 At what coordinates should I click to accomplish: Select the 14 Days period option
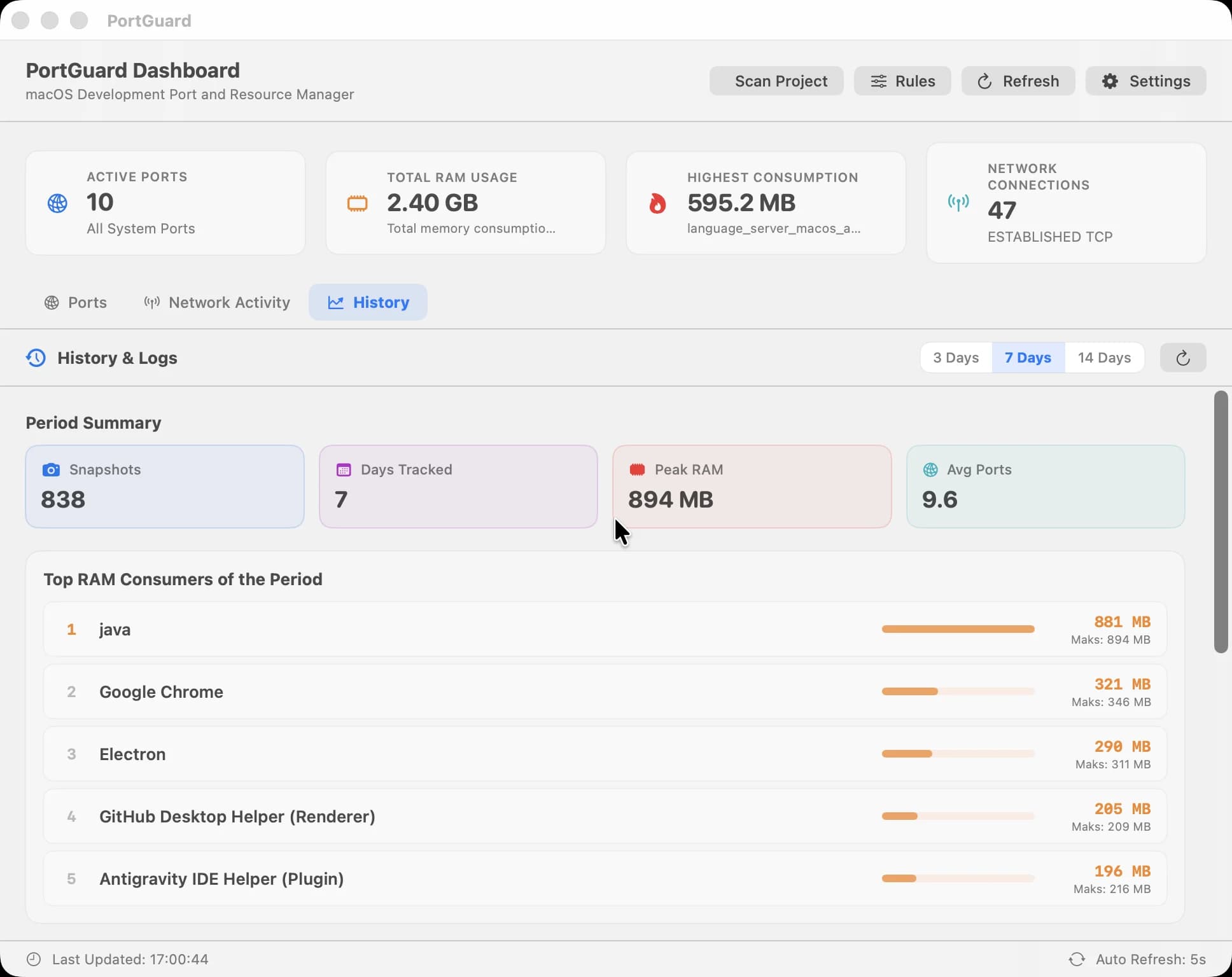pos(1104,357)
